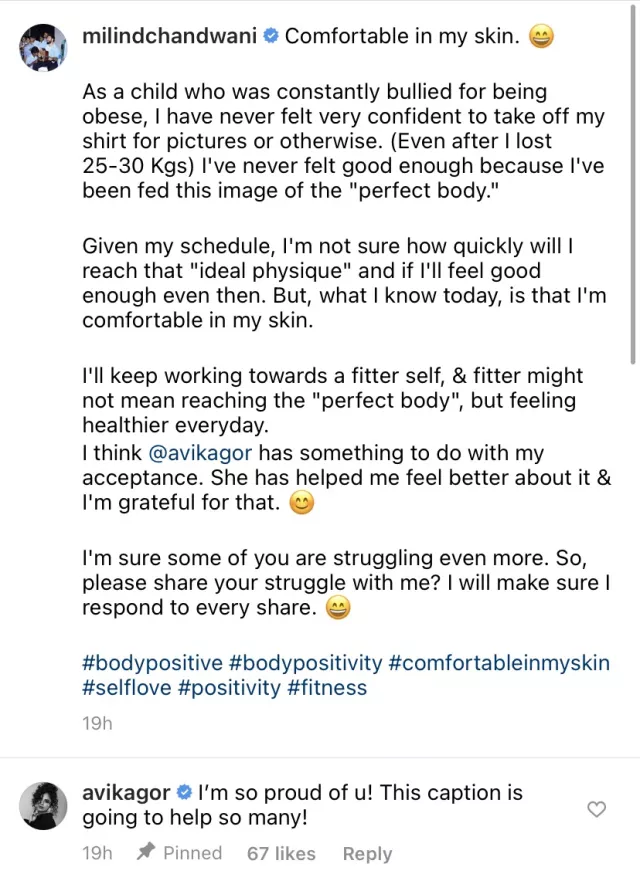640x874 pixels.
Task: Click avikagor commenter profile picture
Action: click(42, 805)
